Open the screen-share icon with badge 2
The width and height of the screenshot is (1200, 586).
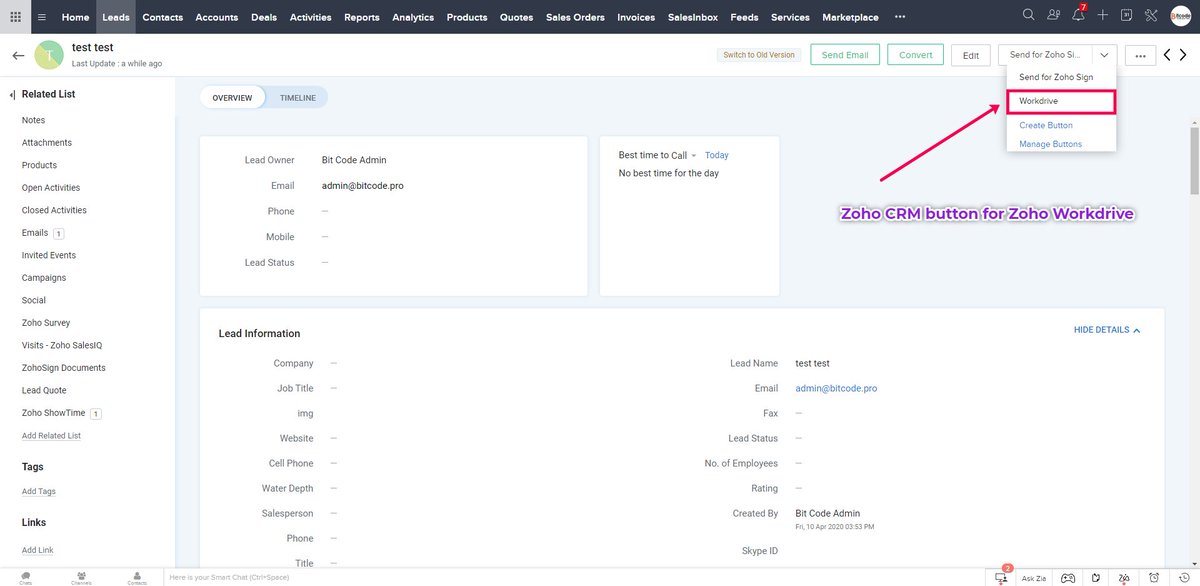pyautogui.click(x=1002, y=577)
